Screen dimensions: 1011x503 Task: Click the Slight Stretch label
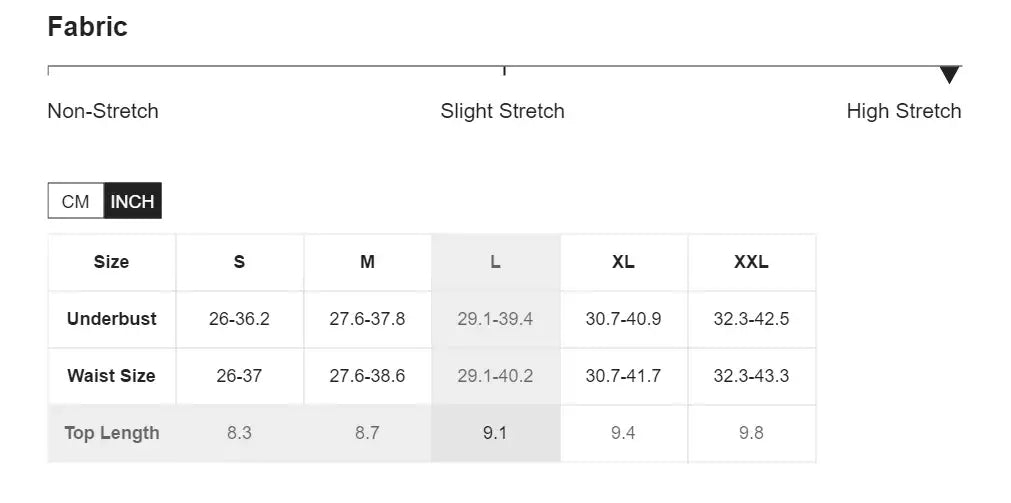tap(502, 111)
